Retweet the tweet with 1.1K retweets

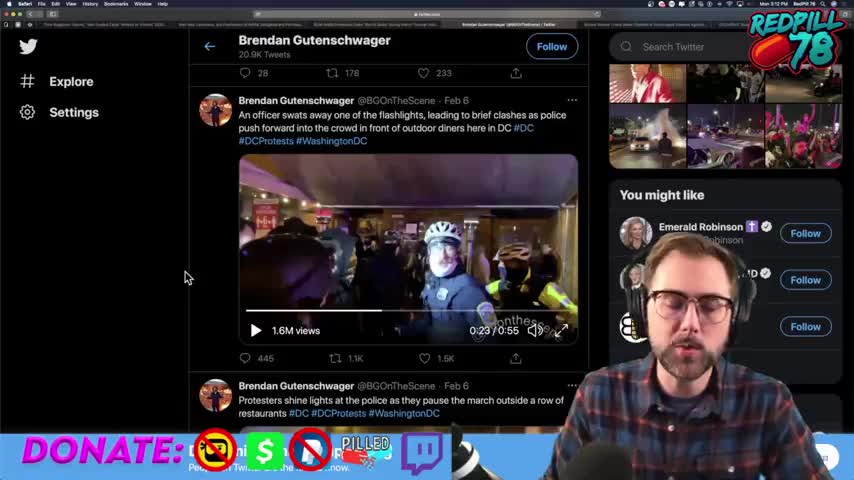coord(336,358)
